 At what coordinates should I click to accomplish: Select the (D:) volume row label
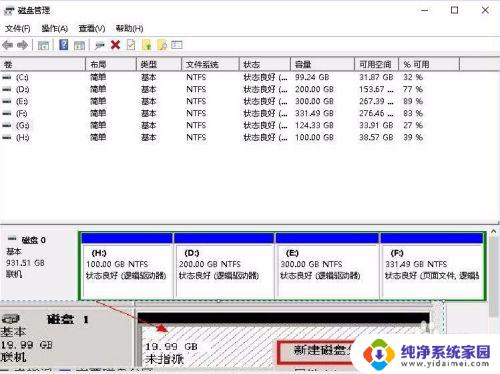(x=22, y=89)
